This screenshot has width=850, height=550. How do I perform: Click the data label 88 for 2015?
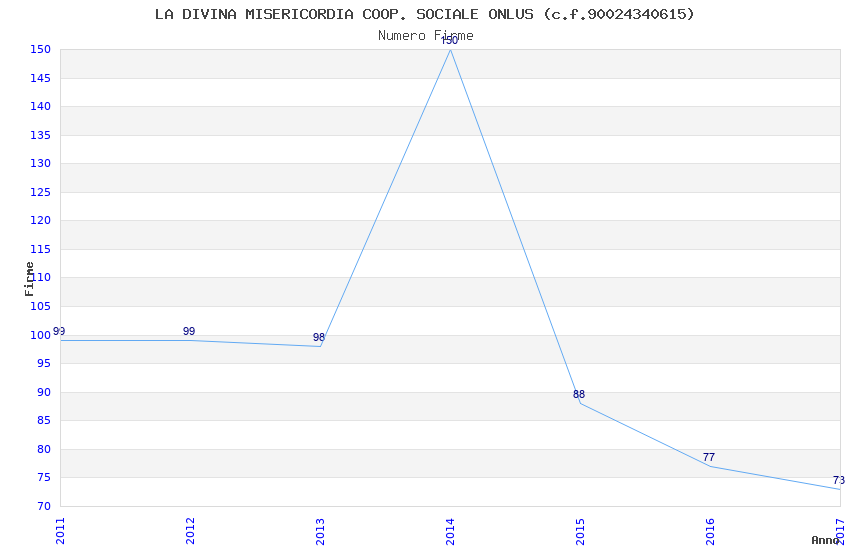(x=579, y=394)
